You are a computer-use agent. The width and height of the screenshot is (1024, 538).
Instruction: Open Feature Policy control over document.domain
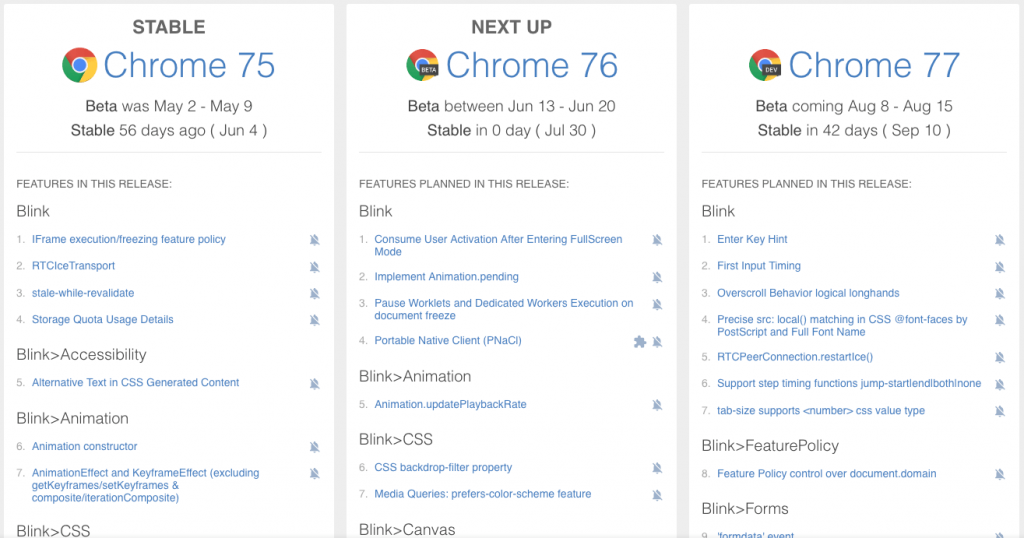(x=827, y=474)
